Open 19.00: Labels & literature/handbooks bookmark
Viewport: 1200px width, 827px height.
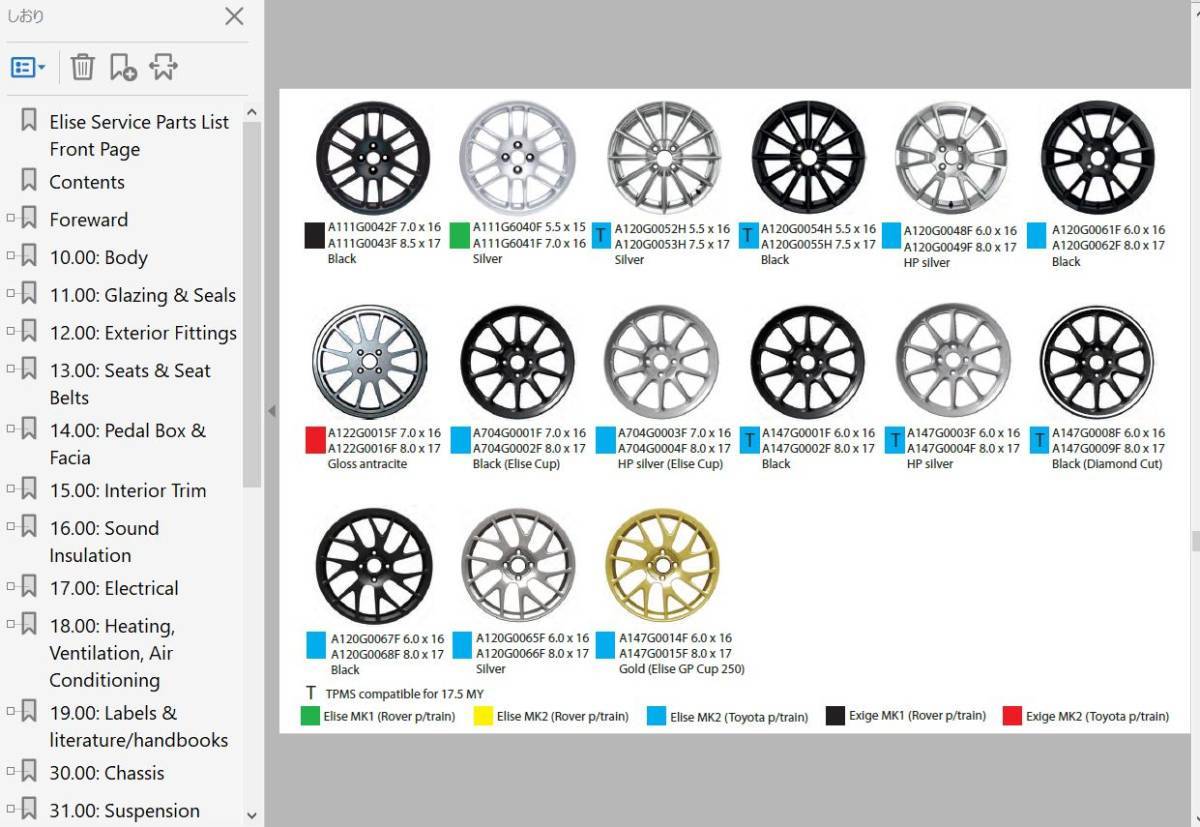coord(138,726)
